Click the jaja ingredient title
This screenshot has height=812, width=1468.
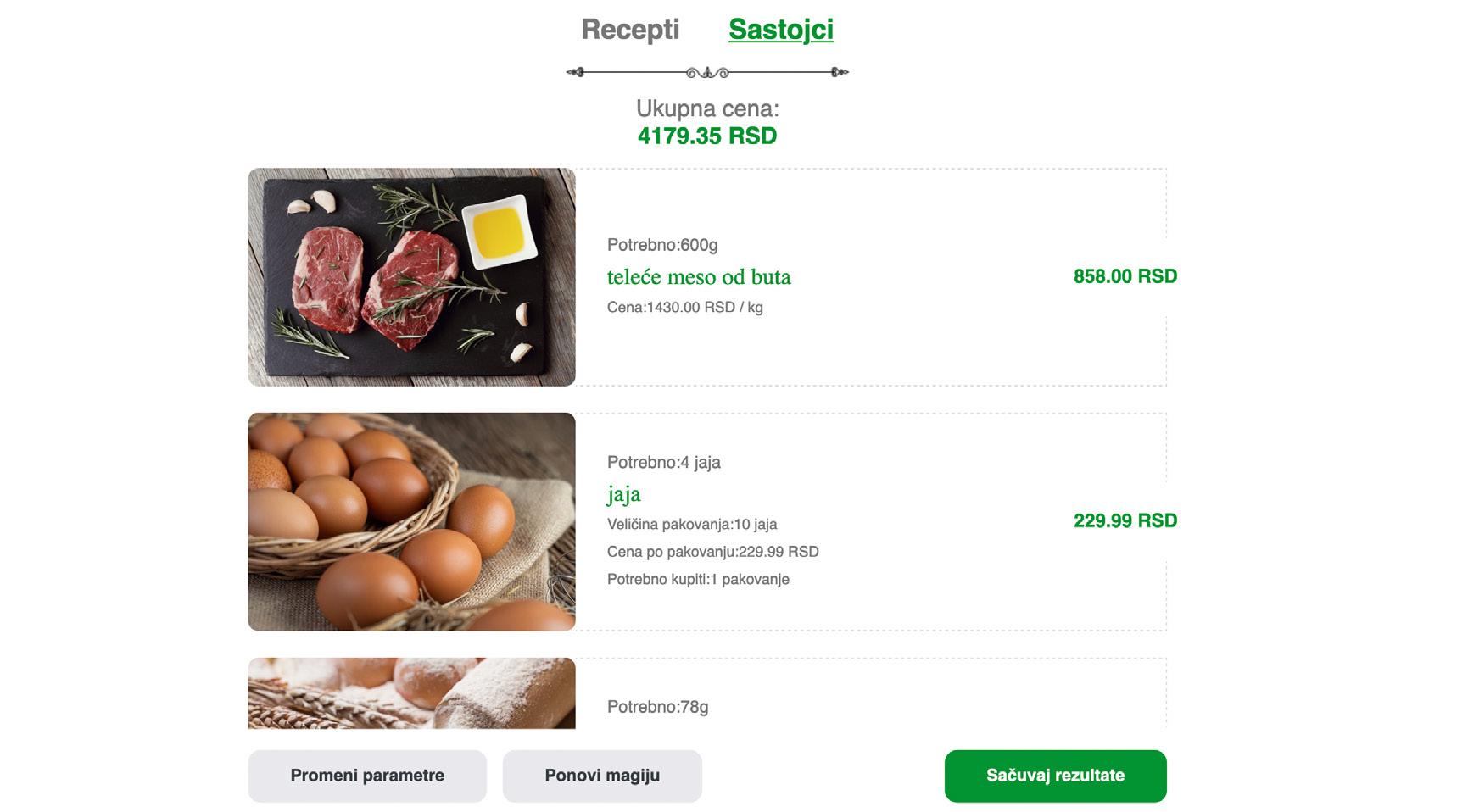[x=623, y=494]
